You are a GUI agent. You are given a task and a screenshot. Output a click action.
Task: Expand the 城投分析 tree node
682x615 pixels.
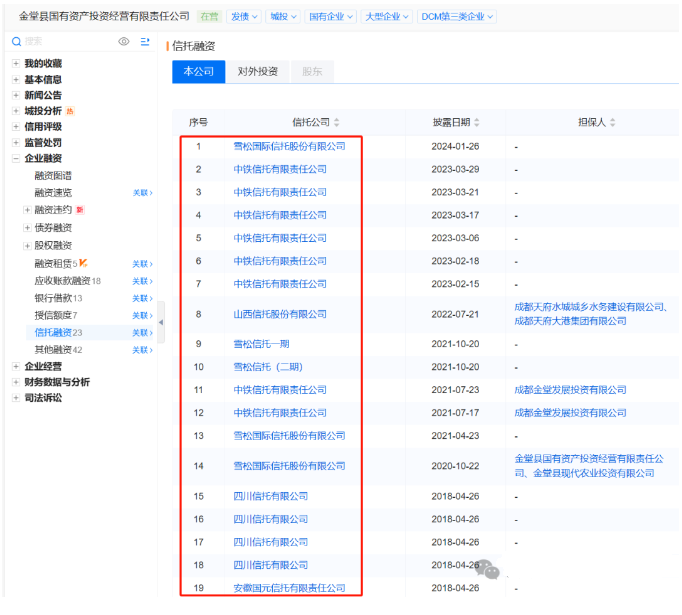pyautogui.click(x=16, y=111)
